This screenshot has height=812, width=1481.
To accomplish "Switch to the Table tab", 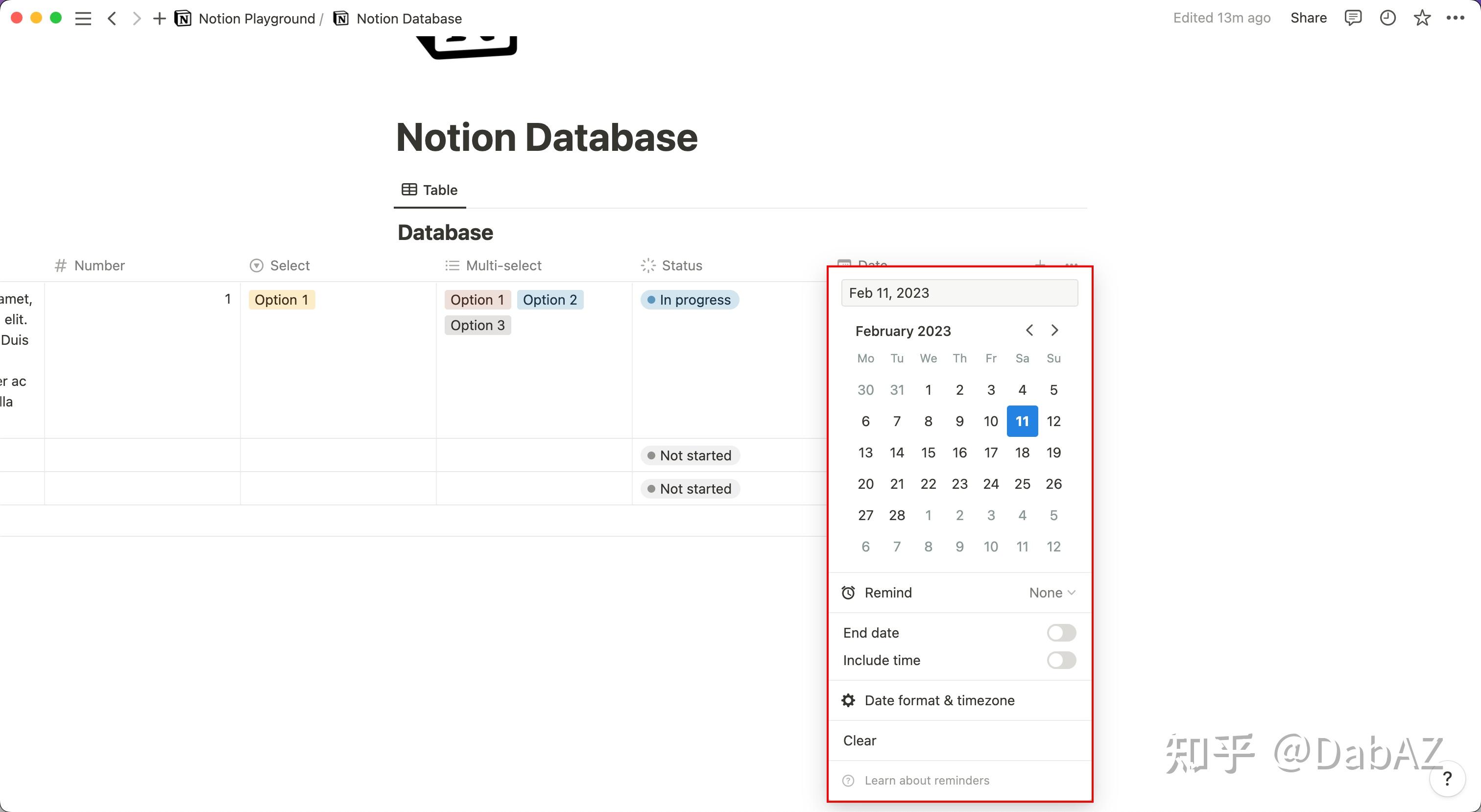I will 429,190.
